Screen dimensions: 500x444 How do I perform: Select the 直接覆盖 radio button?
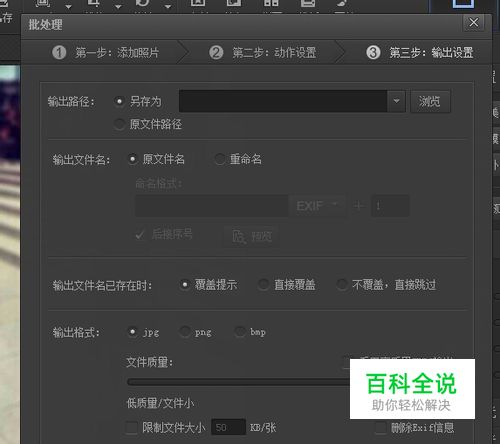coord(263,285)
